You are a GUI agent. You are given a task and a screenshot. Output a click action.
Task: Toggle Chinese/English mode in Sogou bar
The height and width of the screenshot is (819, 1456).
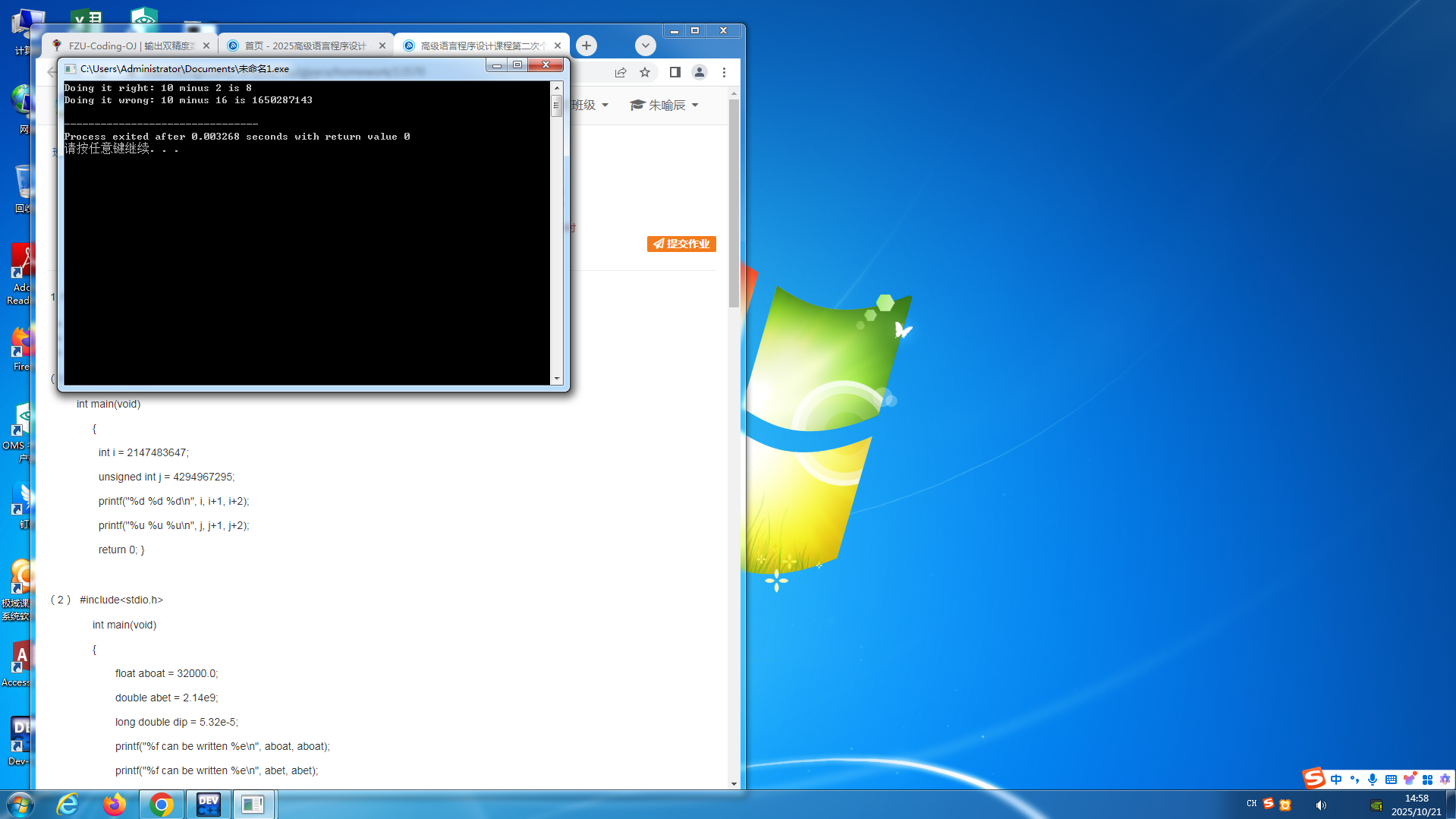(1336, 780)
